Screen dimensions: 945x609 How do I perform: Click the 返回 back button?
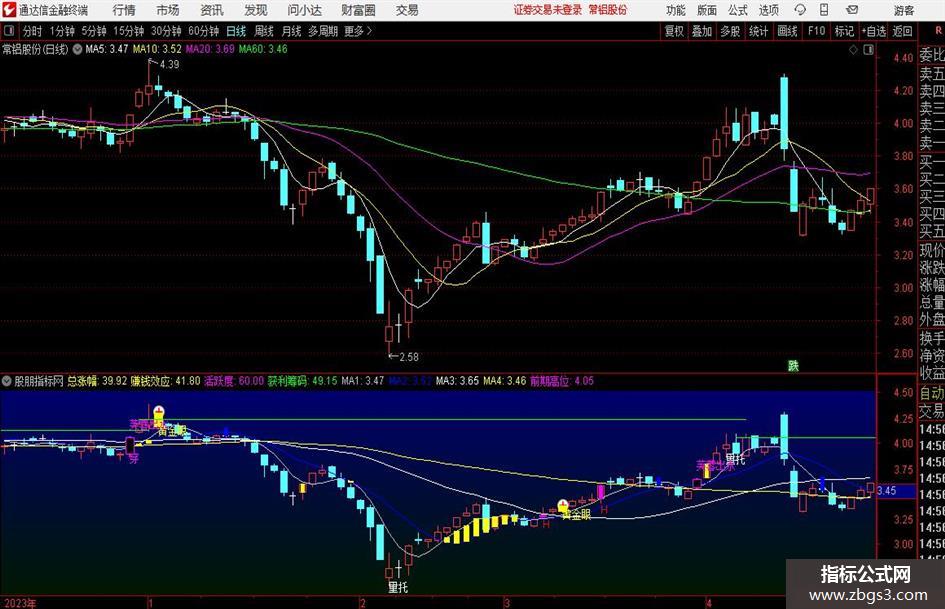[902, 31]
